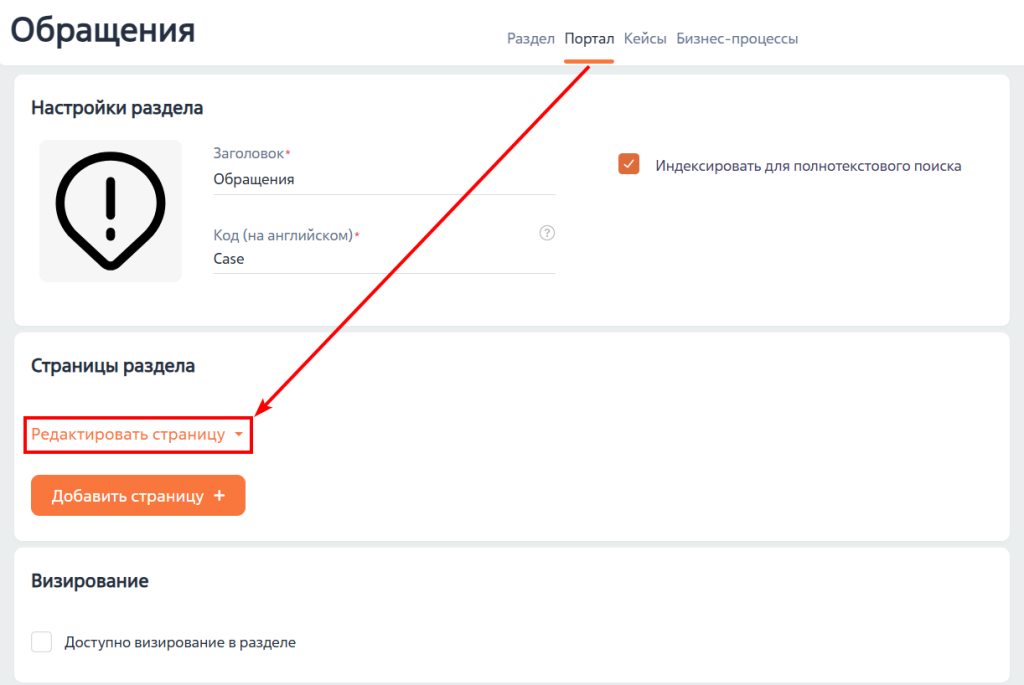
Task: Enable Доступно визирование в разделе checkbox
Action: coord(42,642)
